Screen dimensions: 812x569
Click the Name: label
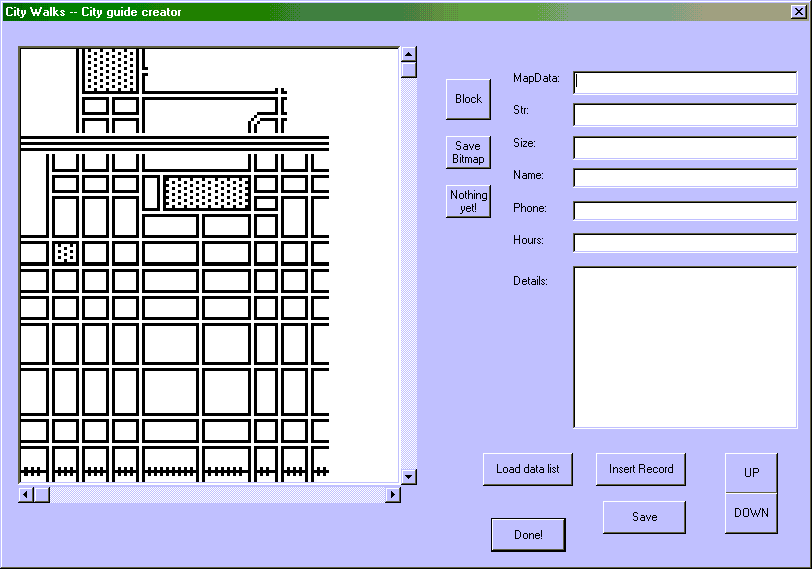coord(528,175)
